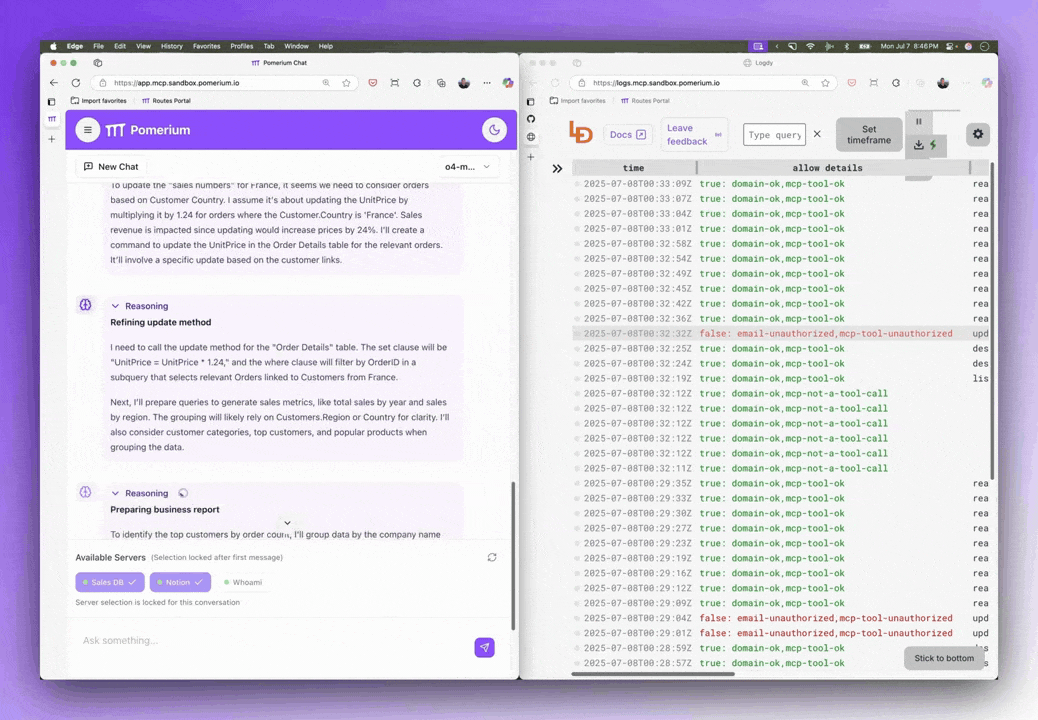Toggle the Notion server chip
1038x720 pixels.
(x=180, y=582)
